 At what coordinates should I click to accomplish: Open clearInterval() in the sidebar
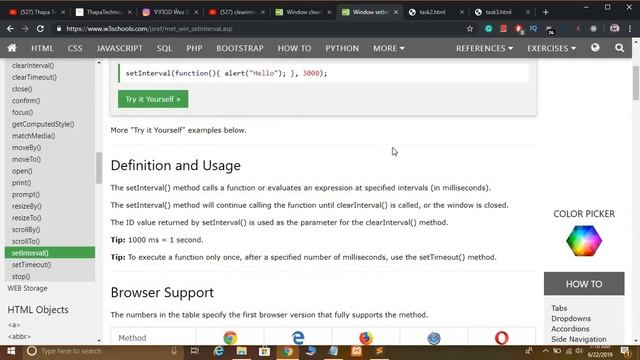(x=33, y=65)
